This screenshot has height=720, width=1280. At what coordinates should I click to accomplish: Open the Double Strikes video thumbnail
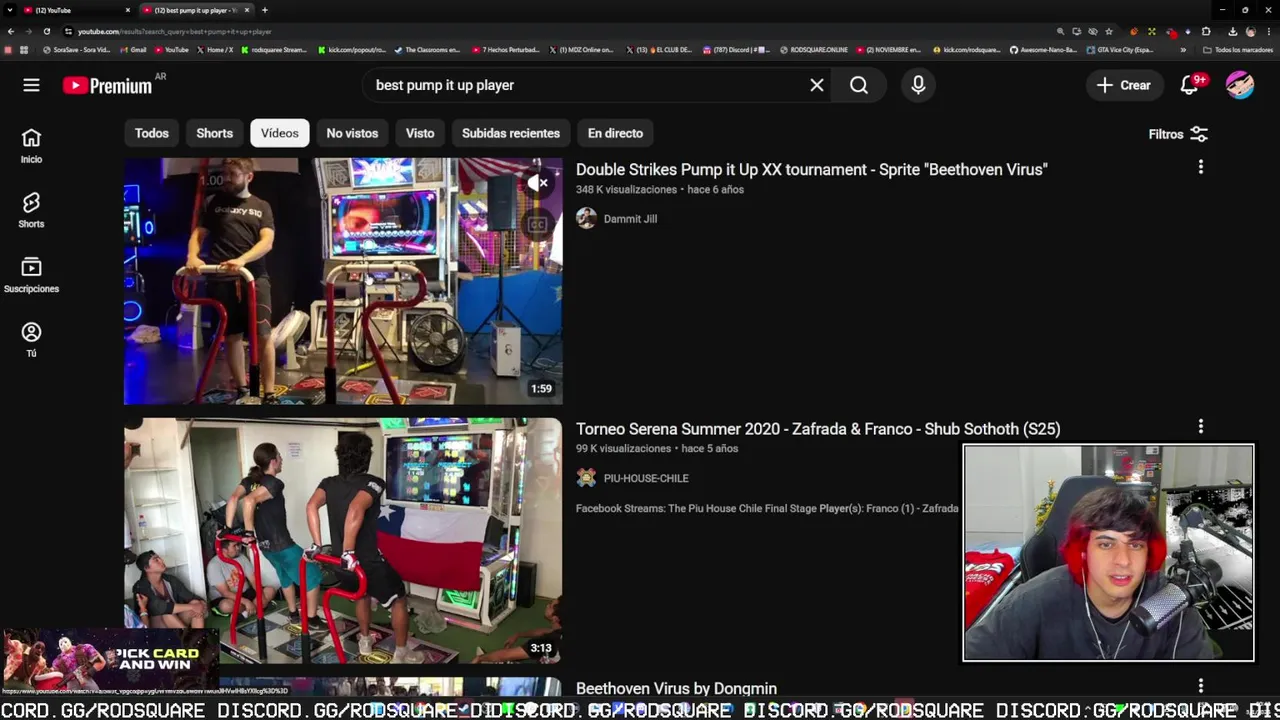[343, 281]
